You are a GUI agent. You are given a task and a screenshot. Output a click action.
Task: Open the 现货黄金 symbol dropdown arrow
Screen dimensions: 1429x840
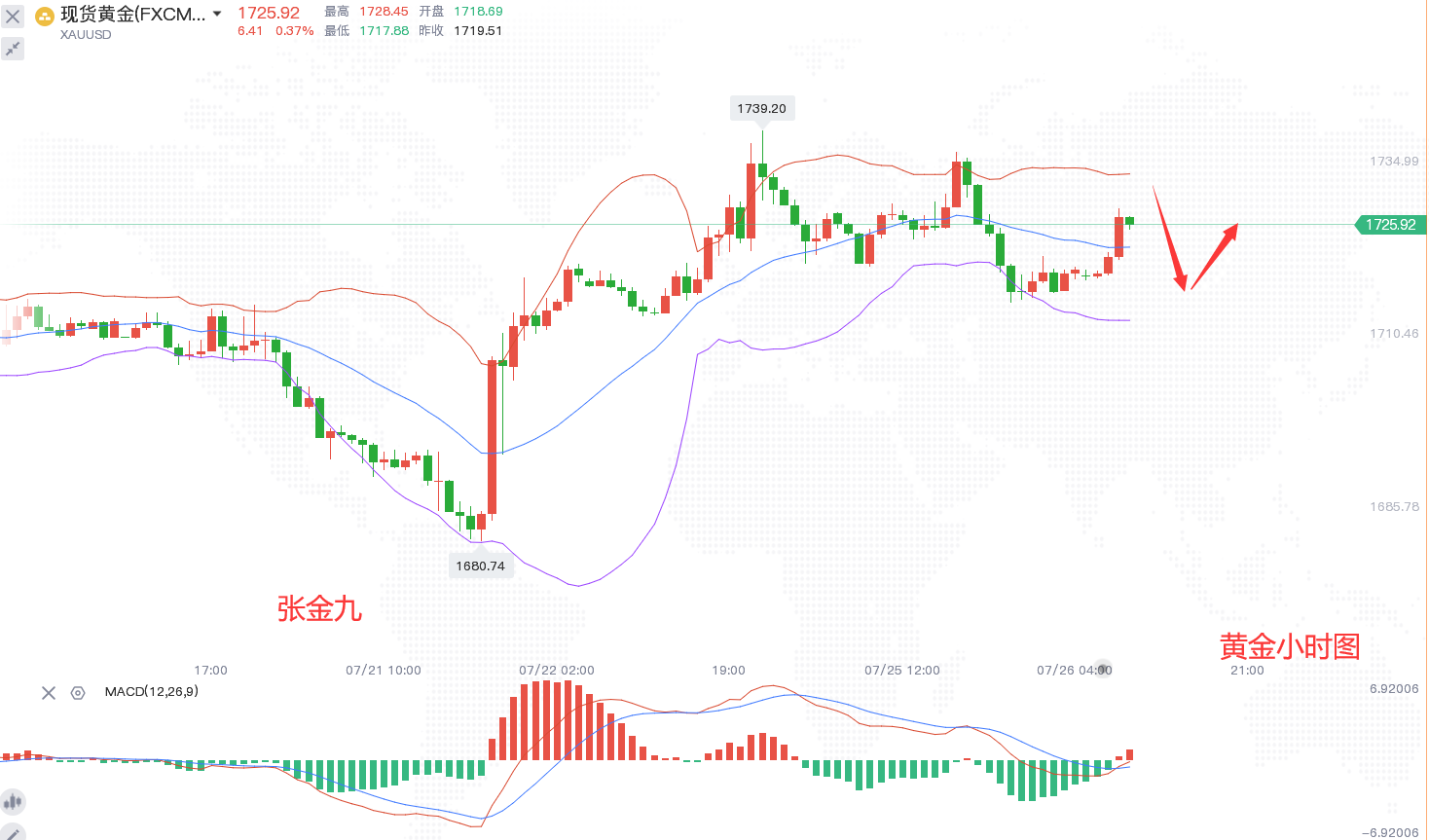[217, 14]
